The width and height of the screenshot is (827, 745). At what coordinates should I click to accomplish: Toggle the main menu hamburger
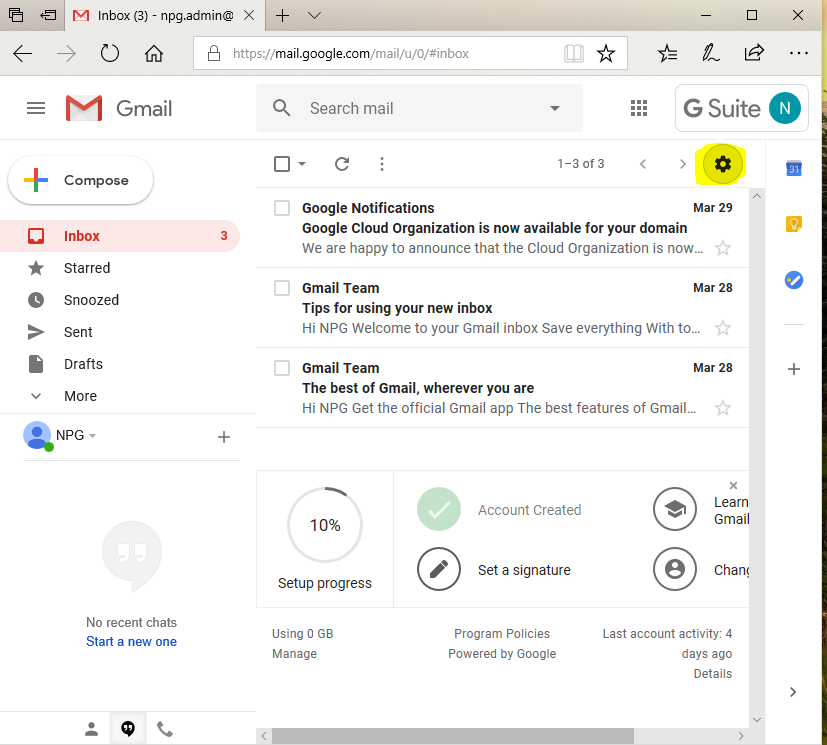coord(36,108)
